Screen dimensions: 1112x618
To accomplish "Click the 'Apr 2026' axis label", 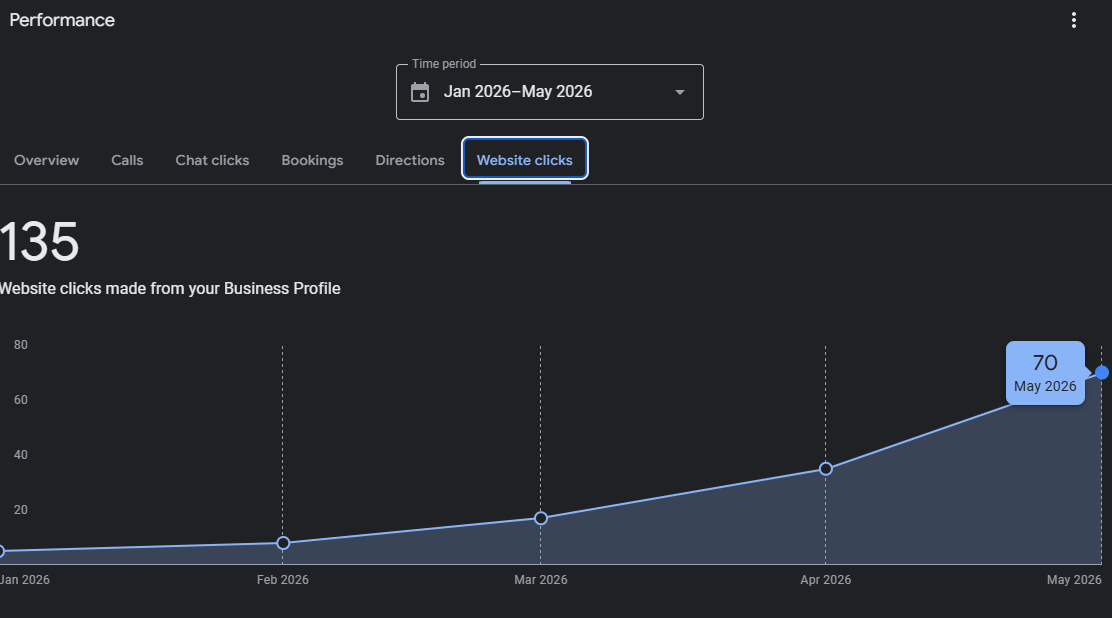I will (825, 580).
